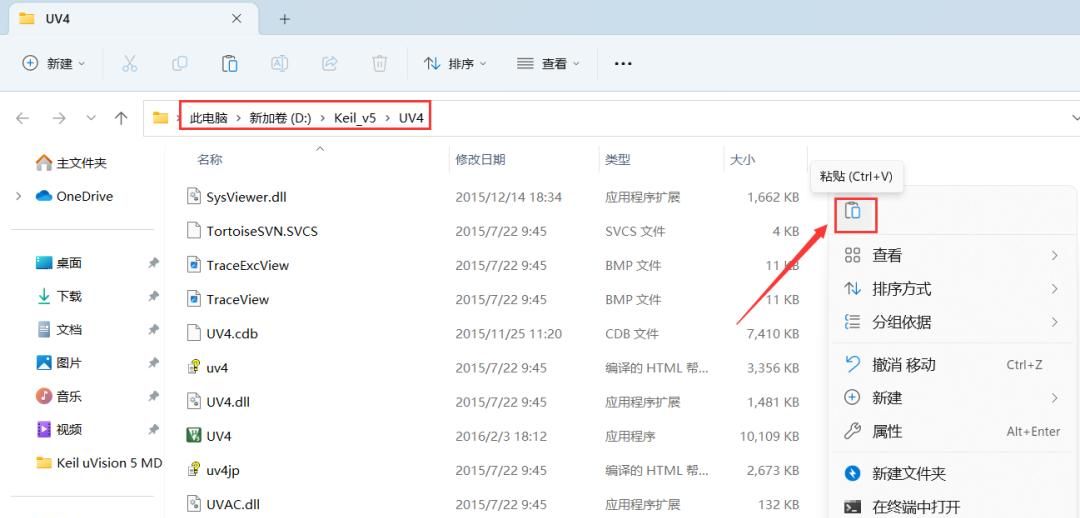Open the 排序 sort dropdown
Screen dimensions: 1080x518
455,63
